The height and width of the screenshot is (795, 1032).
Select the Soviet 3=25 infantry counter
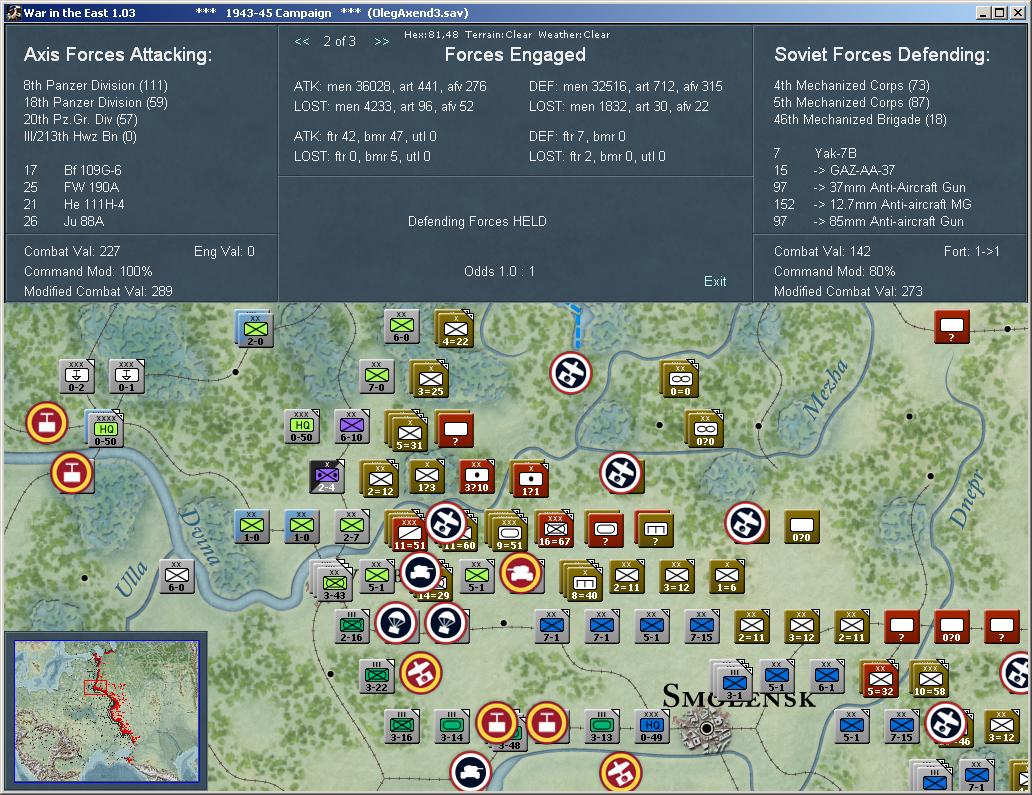pyautogui.click(x=430, y=379)
